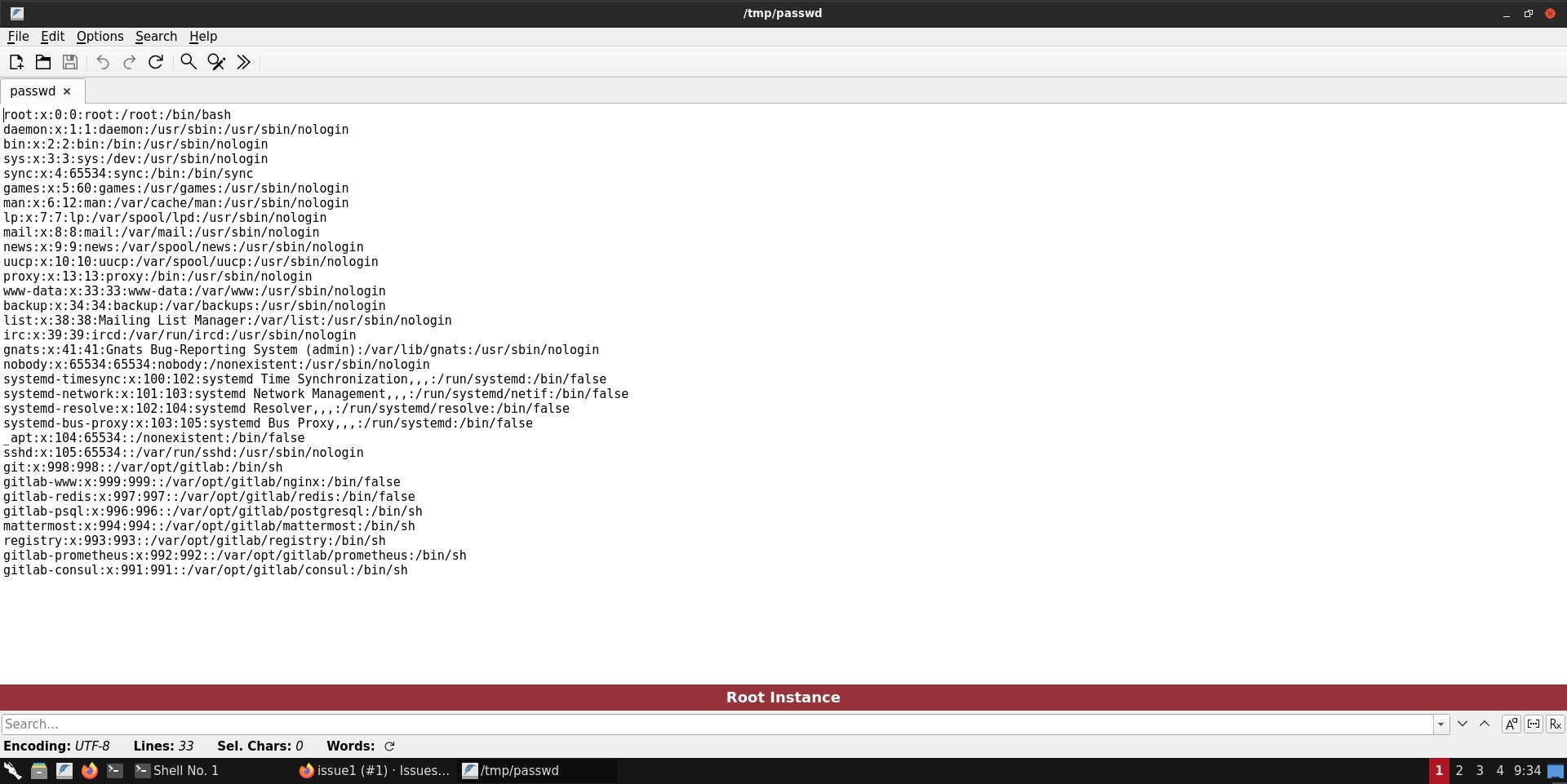Viewport: 1567px width, 784px height.
Task: Click the redo arrow icon
Action: [x=129, y=62]
